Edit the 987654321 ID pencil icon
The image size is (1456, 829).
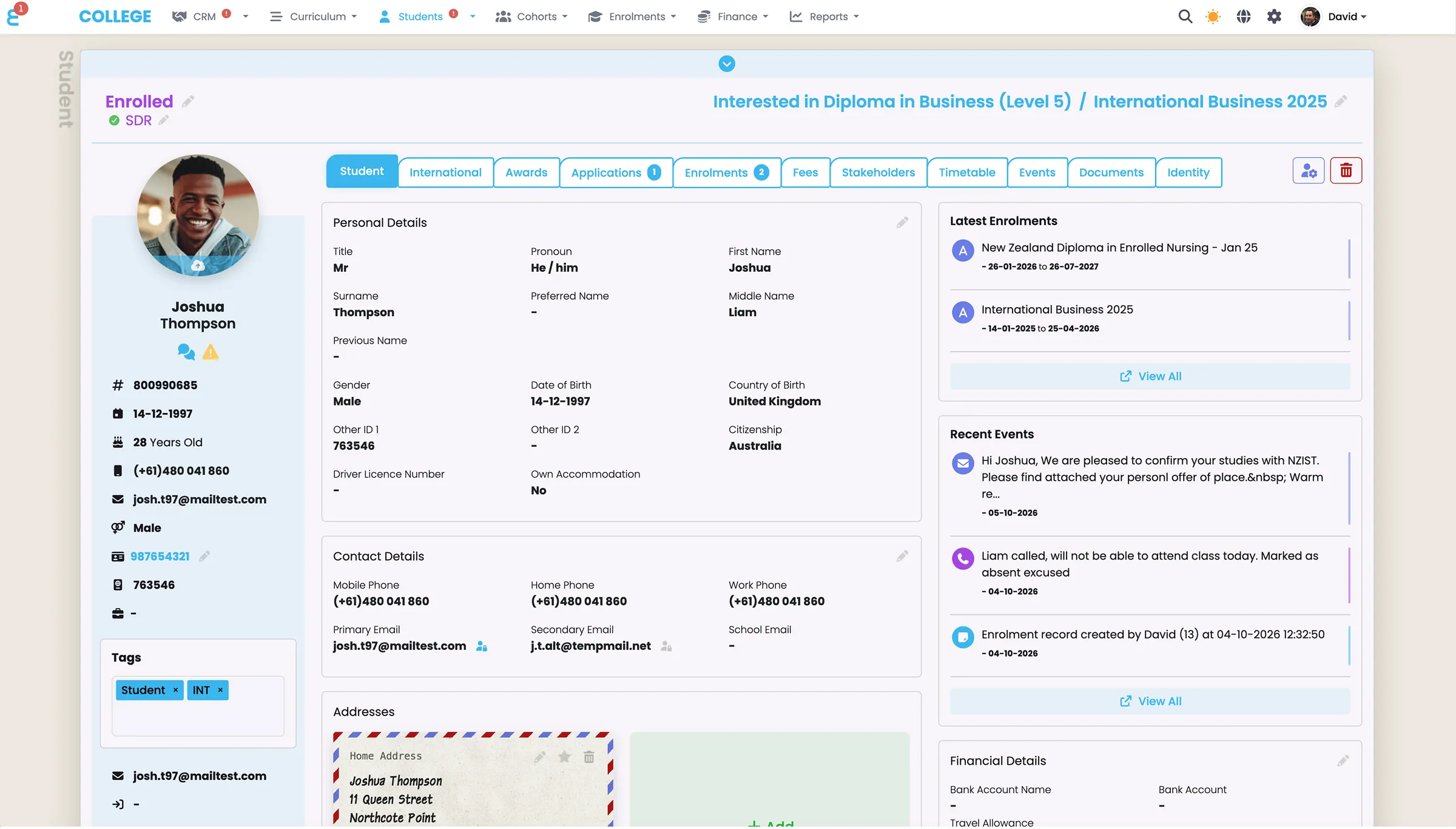pos(204,556)
